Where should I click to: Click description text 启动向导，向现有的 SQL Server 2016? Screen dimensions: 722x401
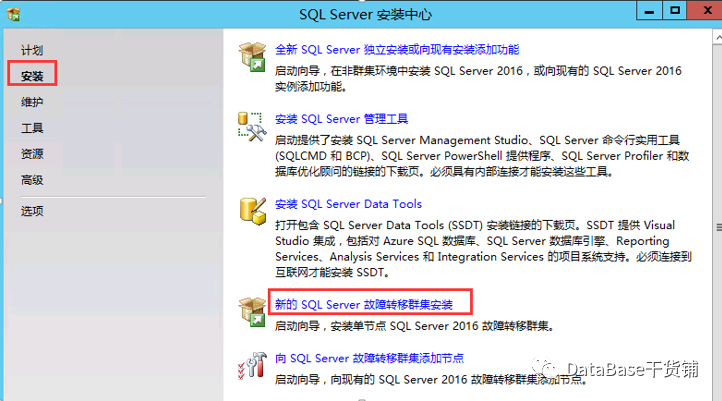pos(430,380)
